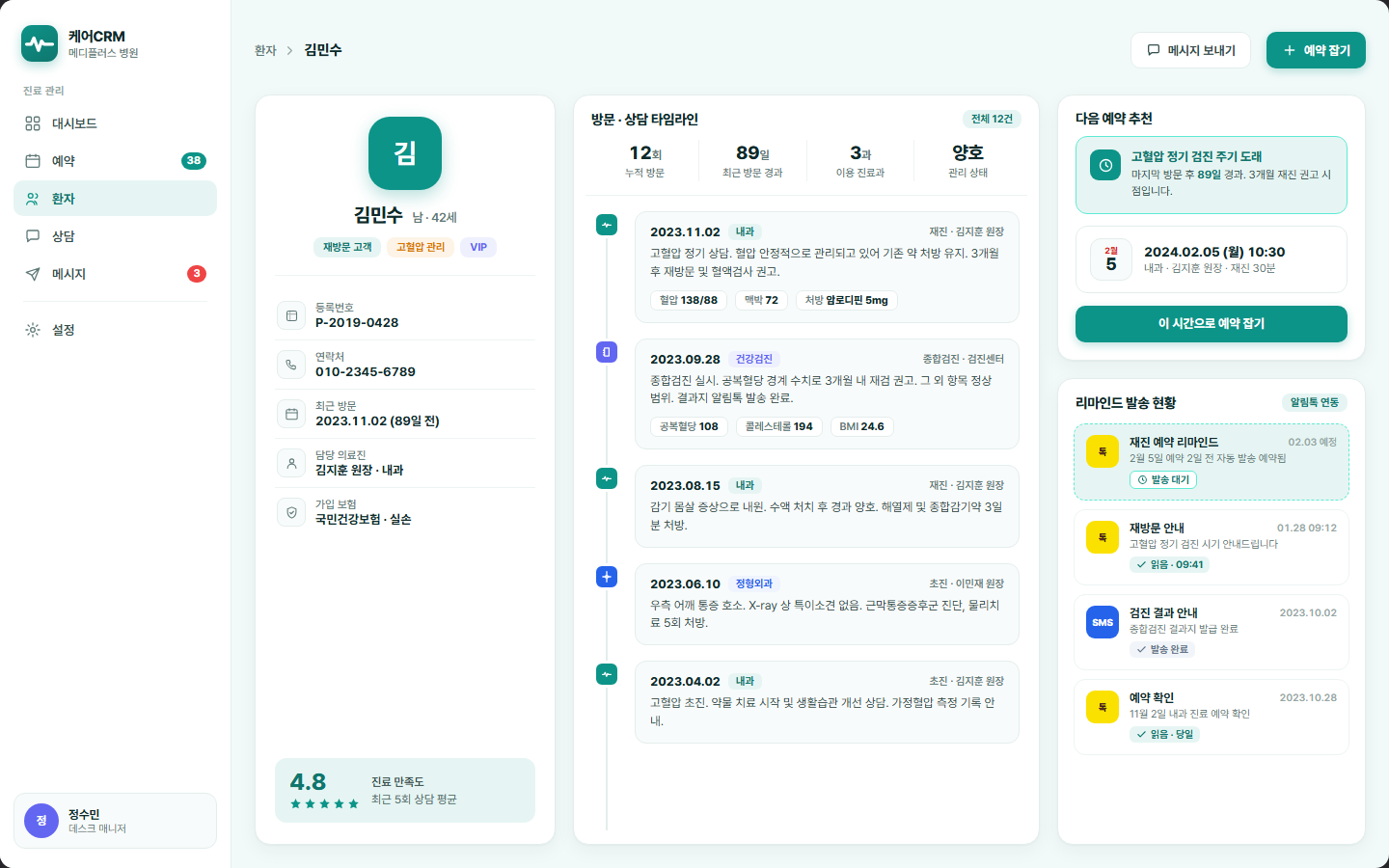
Task: Click phone number 010-2345-6789
Action: [x=366, y=372]
